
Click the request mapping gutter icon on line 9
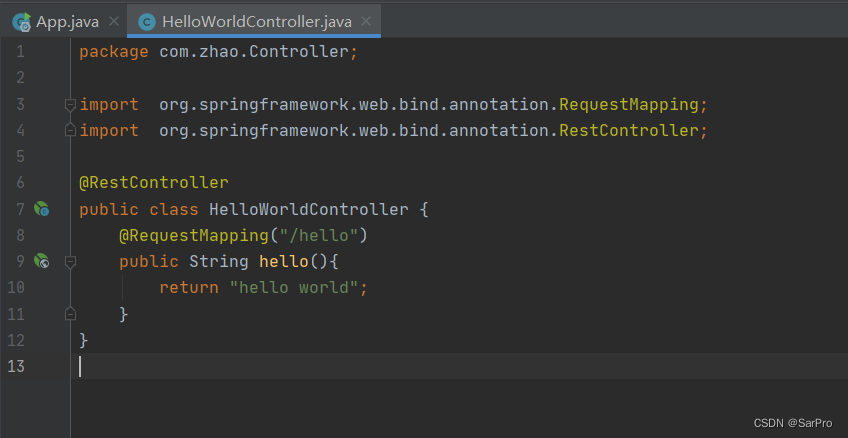(x=42, y=261)
